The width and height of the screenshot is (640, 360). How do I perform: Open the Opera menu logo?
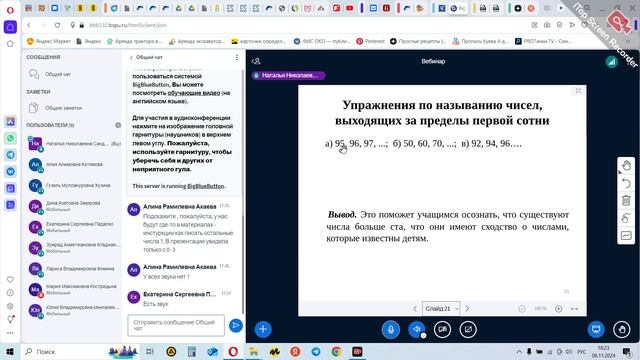coord(10,9)
